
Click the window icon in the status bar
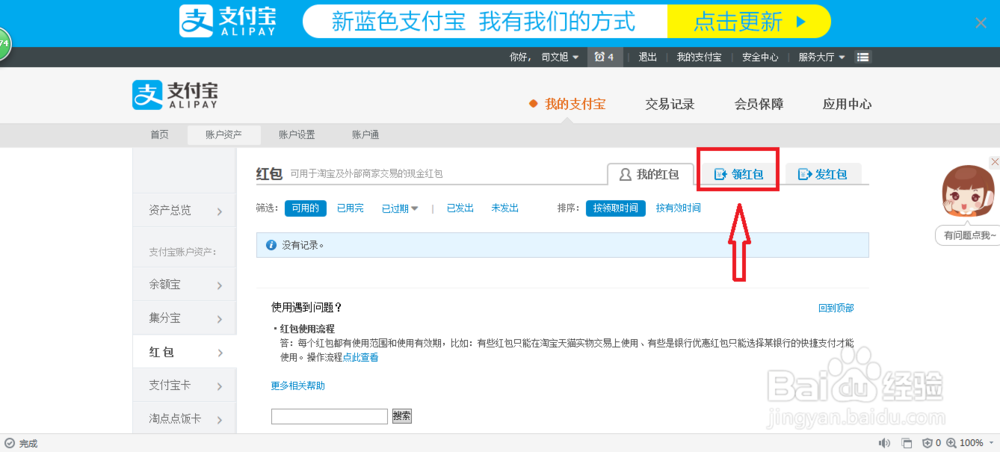[x=906, y=443]
